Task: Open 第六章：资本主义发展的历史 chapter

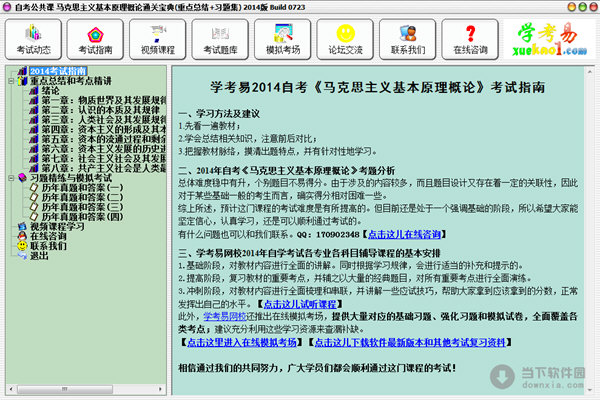Action: point(104,149)
